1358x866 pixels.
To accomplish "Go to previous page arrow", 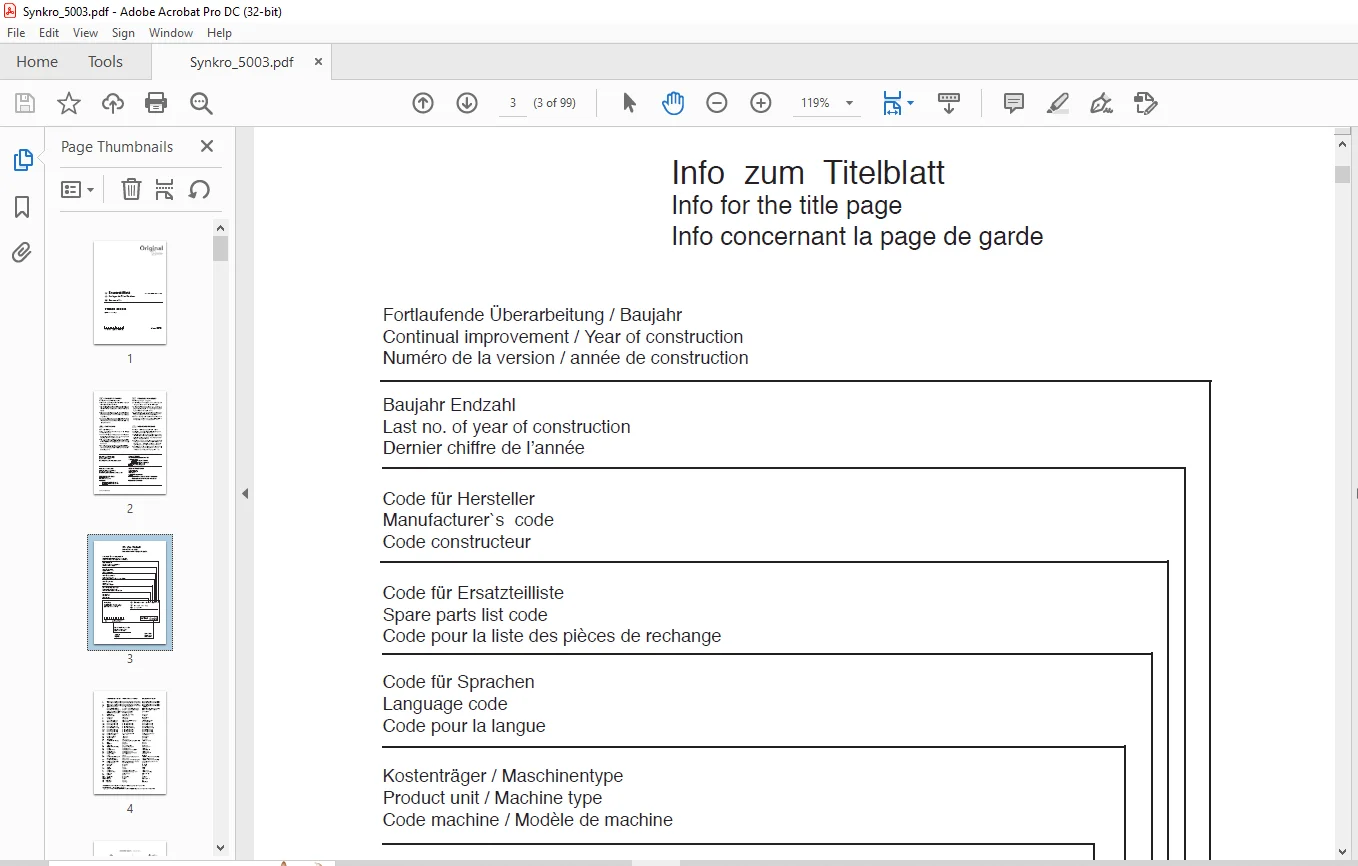I will (x=423, y=103).
